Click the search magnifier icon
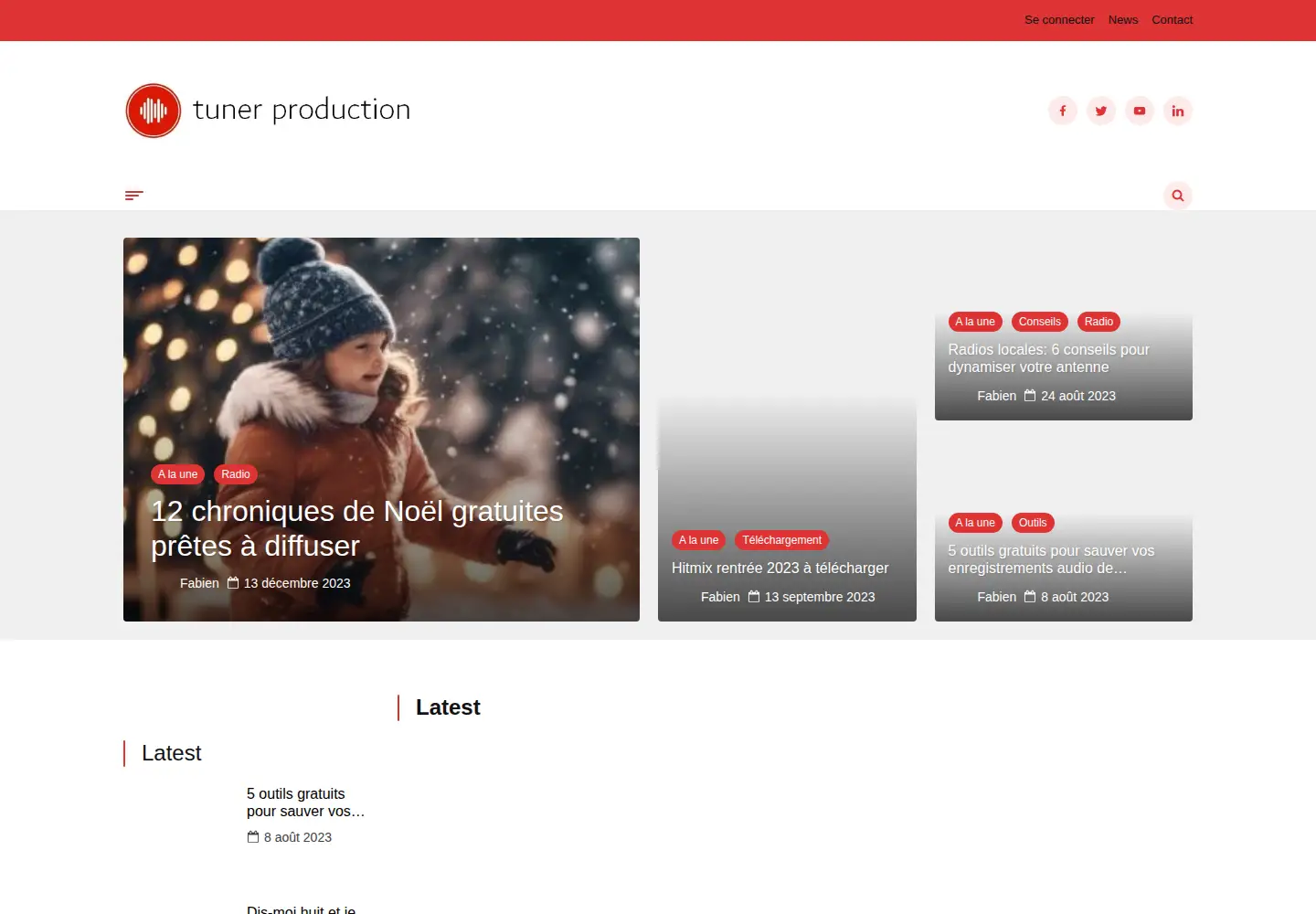Viewport: 1316px width, 914px height. click(1178, 196)
